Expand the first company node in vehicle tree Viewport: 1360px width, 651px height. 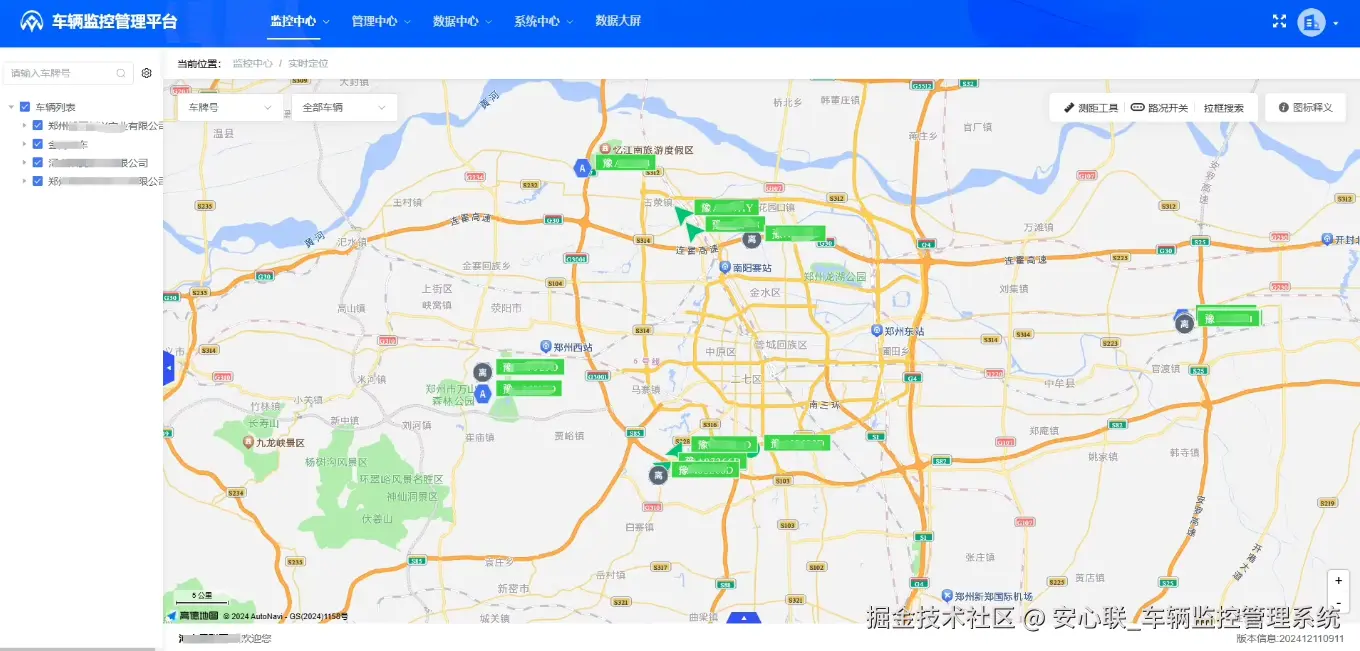(x=22, y=124)
